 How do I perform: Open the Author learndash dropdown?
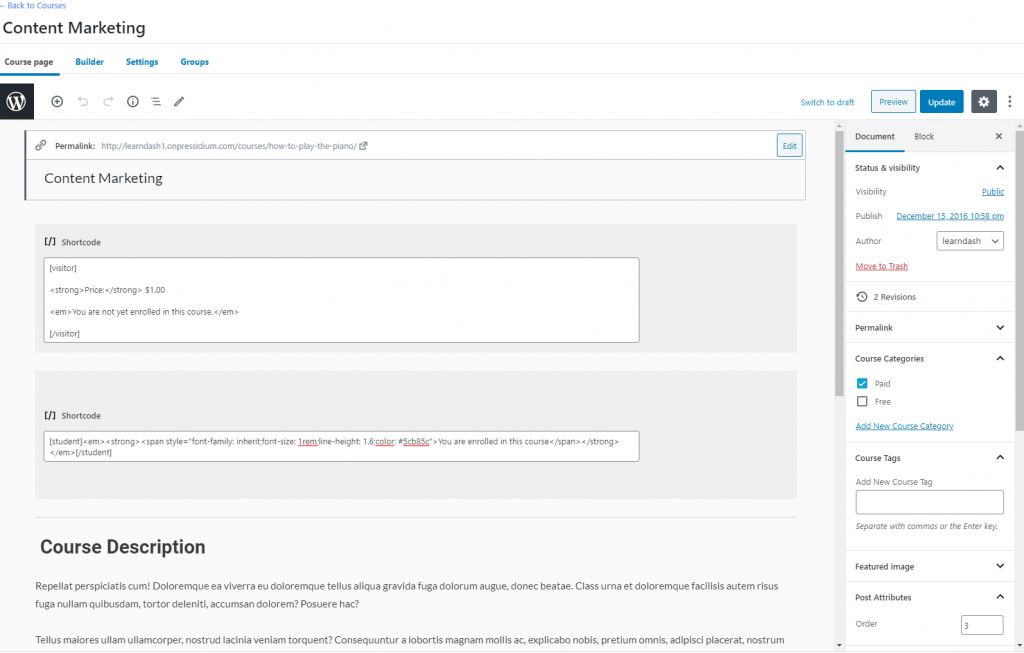pos(970,241)
